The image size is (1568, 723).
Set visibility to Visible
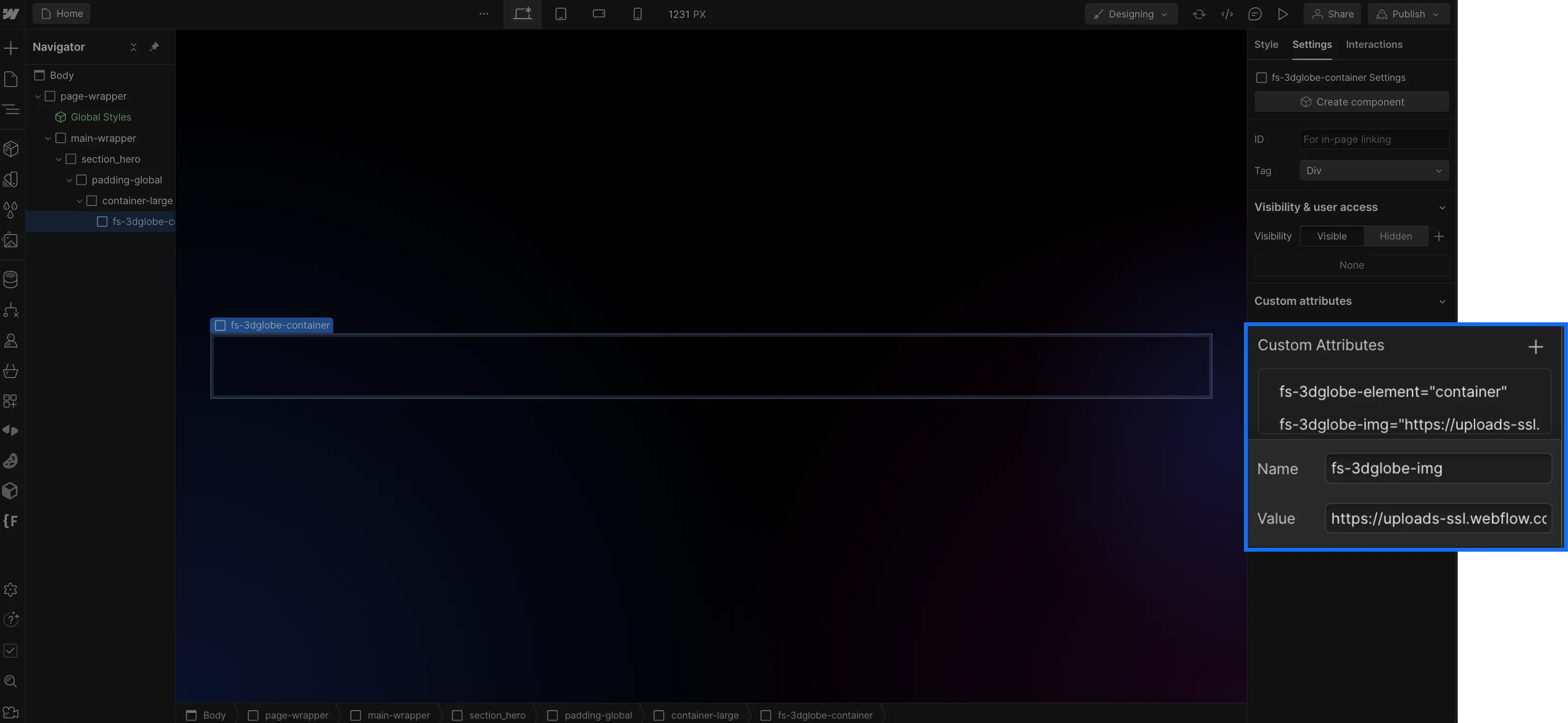(1332, 236)
